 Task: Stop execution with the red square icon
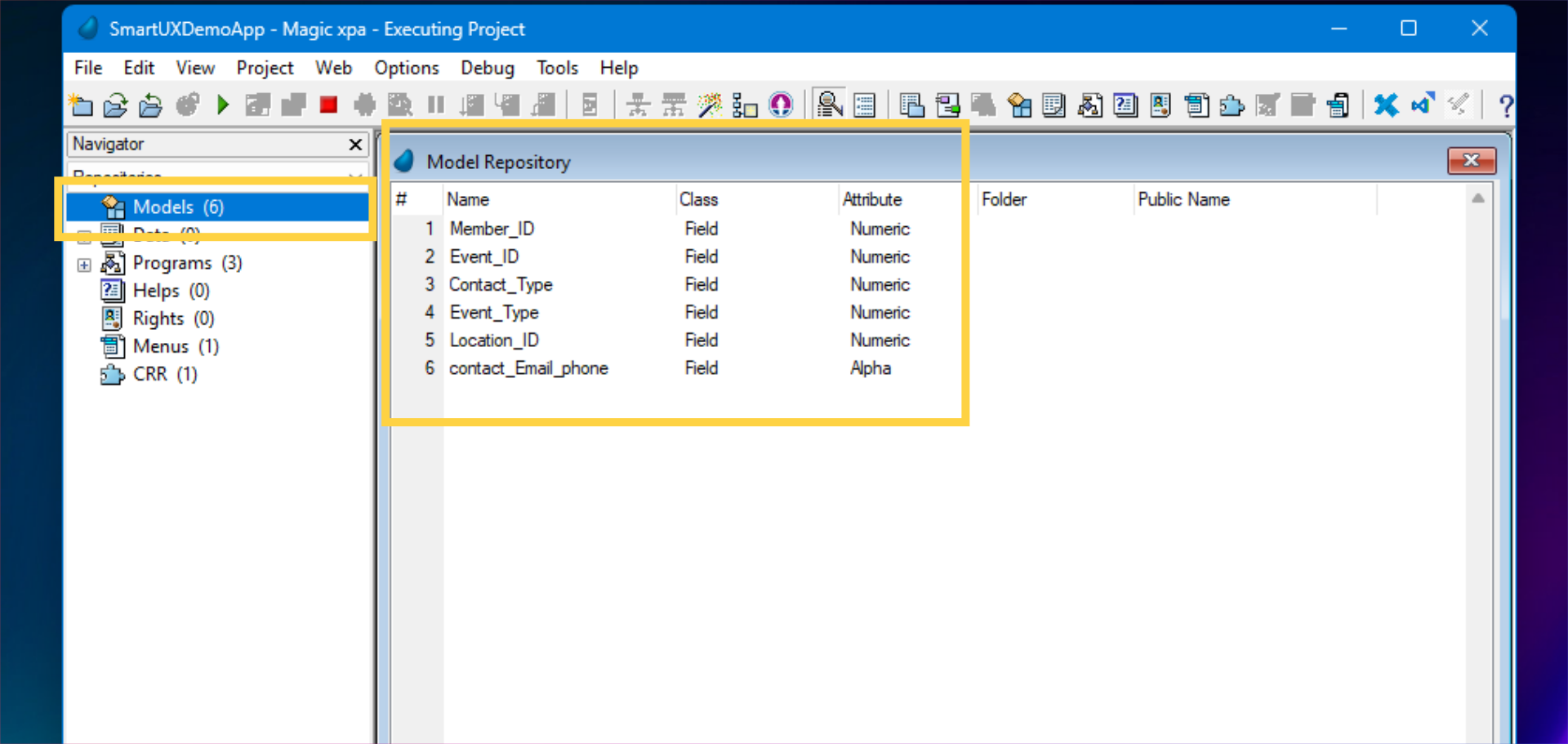click(328, 105)
